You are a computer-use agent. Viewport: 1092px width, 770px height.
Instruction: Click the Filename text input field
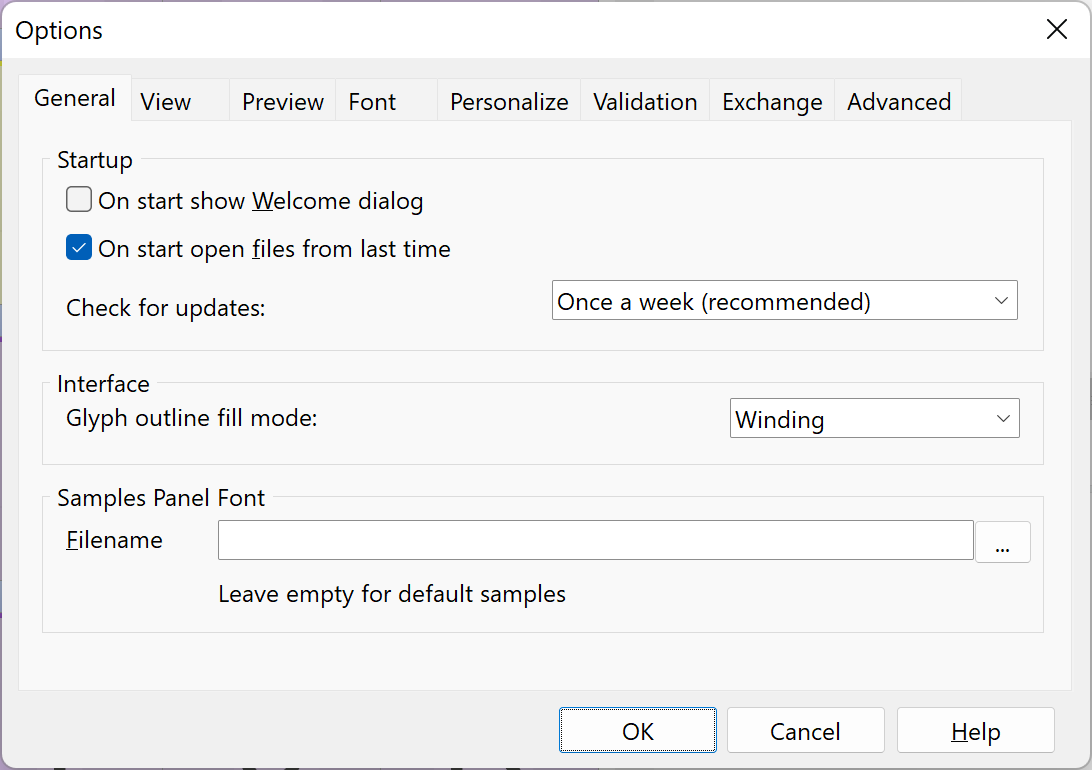click(595, 541)
